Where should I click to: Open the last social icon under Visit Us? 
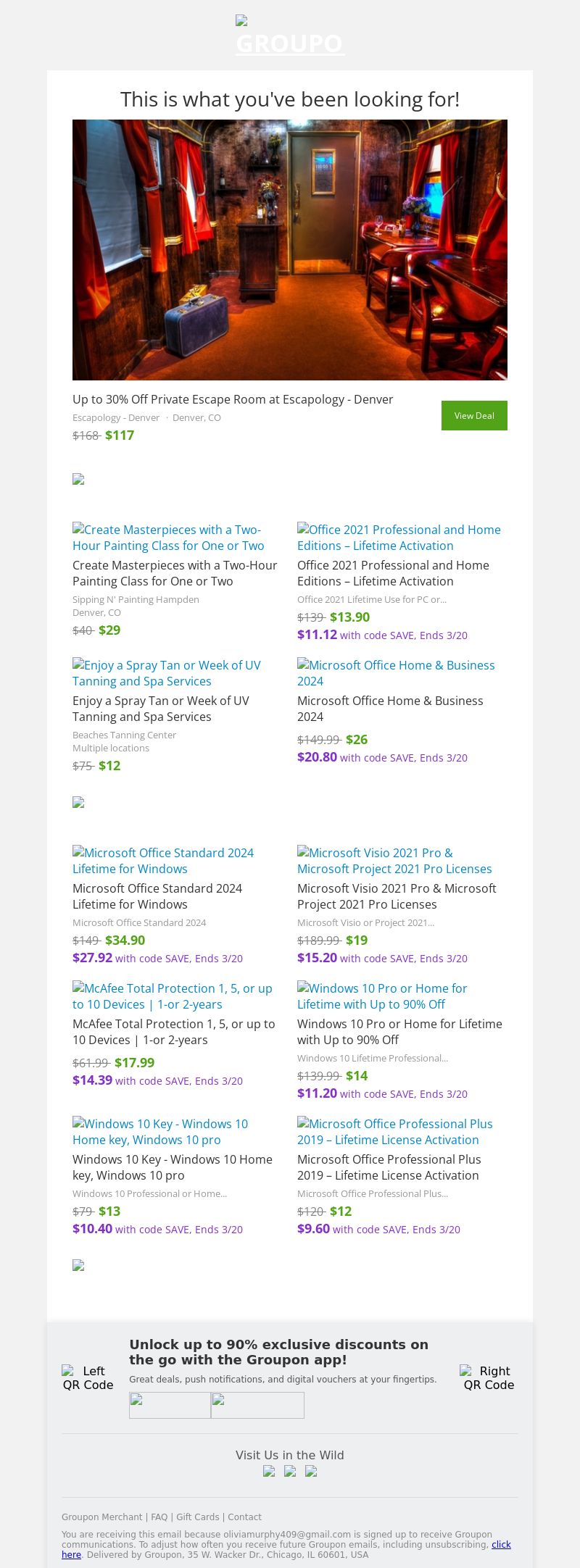(x=311, y=1471)
